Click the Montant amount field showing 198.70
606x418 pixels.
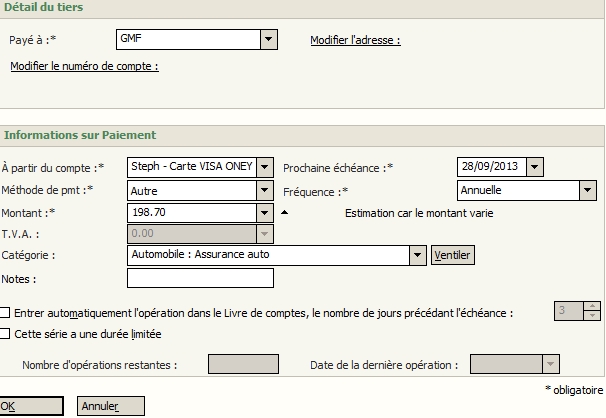191,213
